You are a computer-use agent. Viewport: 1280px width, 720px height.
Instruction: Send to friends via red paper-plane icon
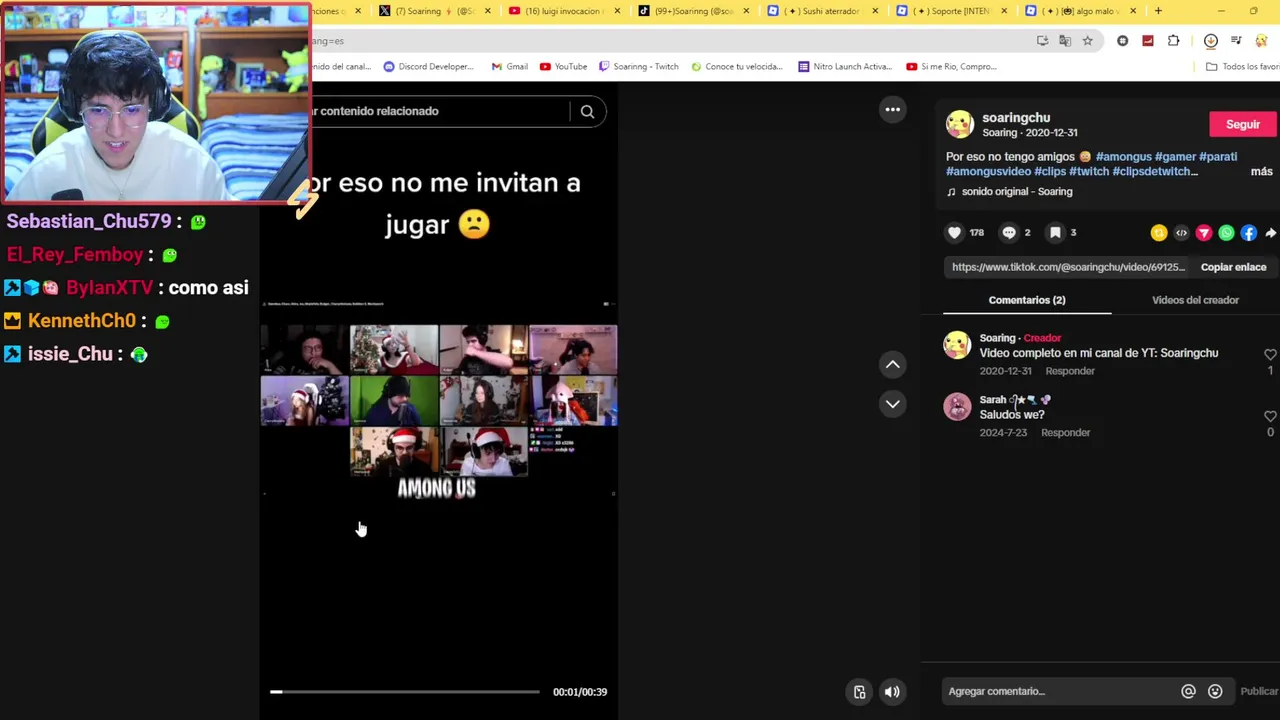pyautogui.click(x=1204, y=233)
